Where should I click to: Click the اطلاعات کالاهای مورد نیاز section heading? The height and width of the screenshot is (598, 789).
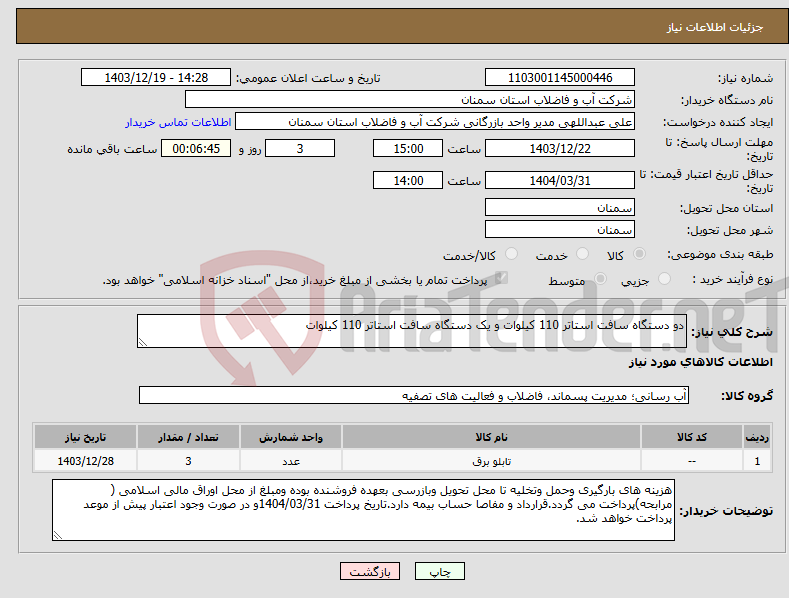click(x=700, y=362)
